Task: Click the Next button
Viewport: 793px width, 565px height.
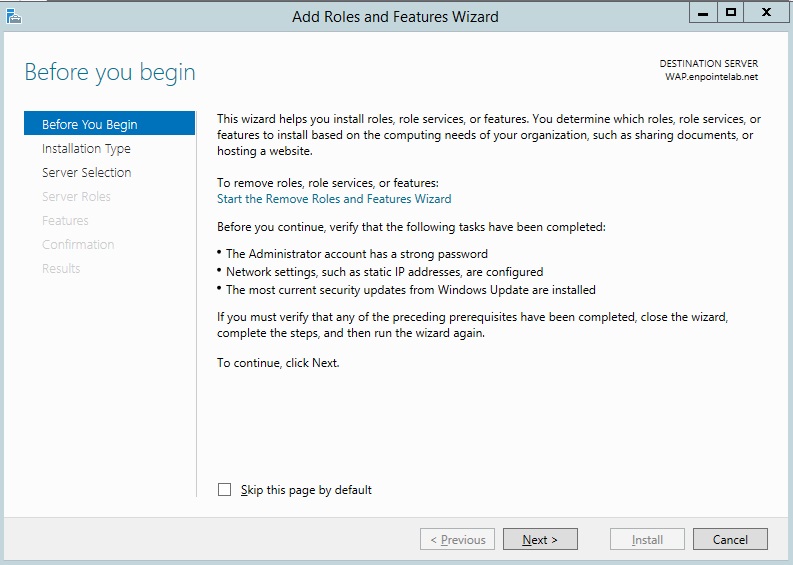Action: click(x=540, y=540)
